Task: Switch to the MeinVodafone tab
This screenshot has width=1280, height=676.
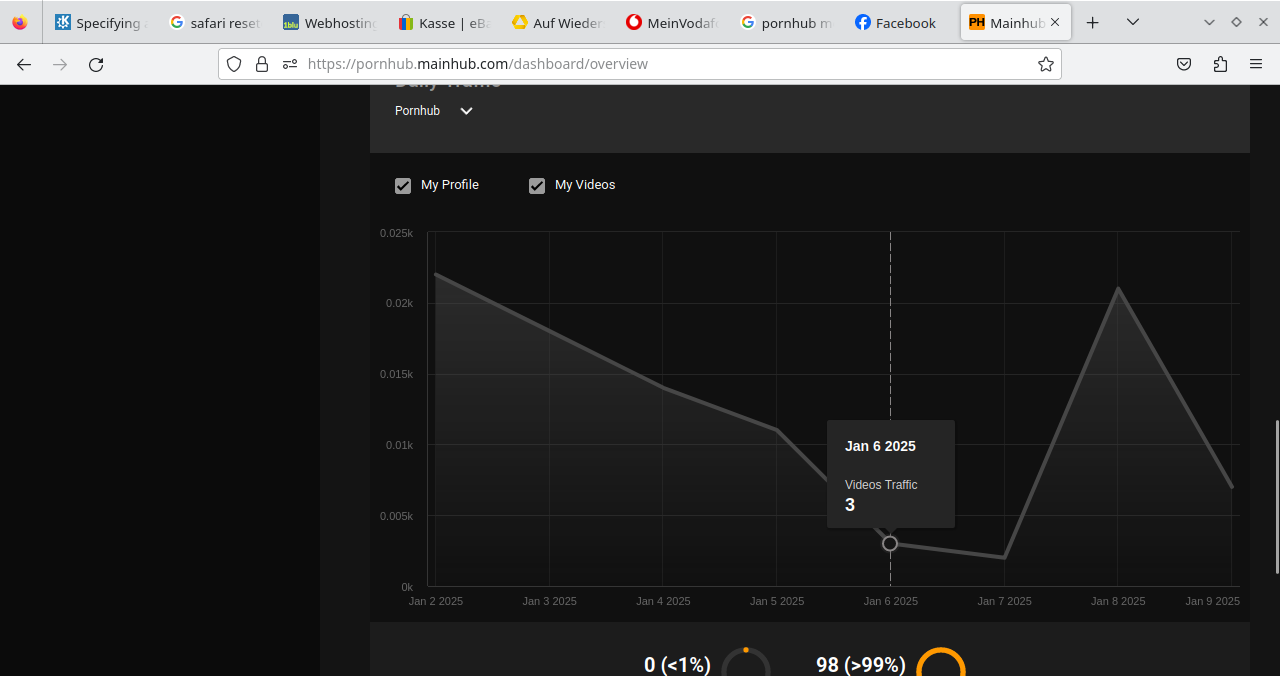Action: click(x=672, y=22)
